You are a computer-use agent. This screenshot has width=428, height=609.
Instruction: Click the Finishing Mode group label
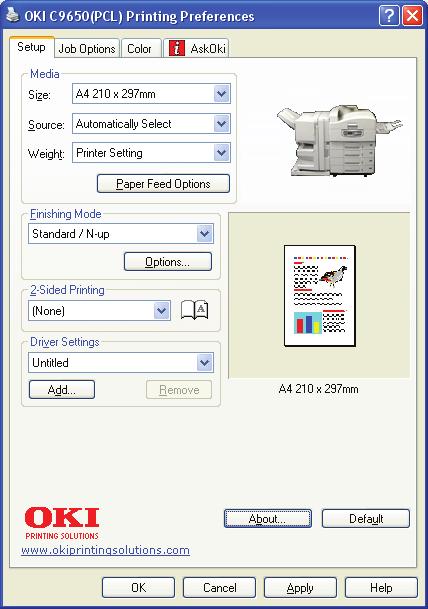click(x=66, y=214)
